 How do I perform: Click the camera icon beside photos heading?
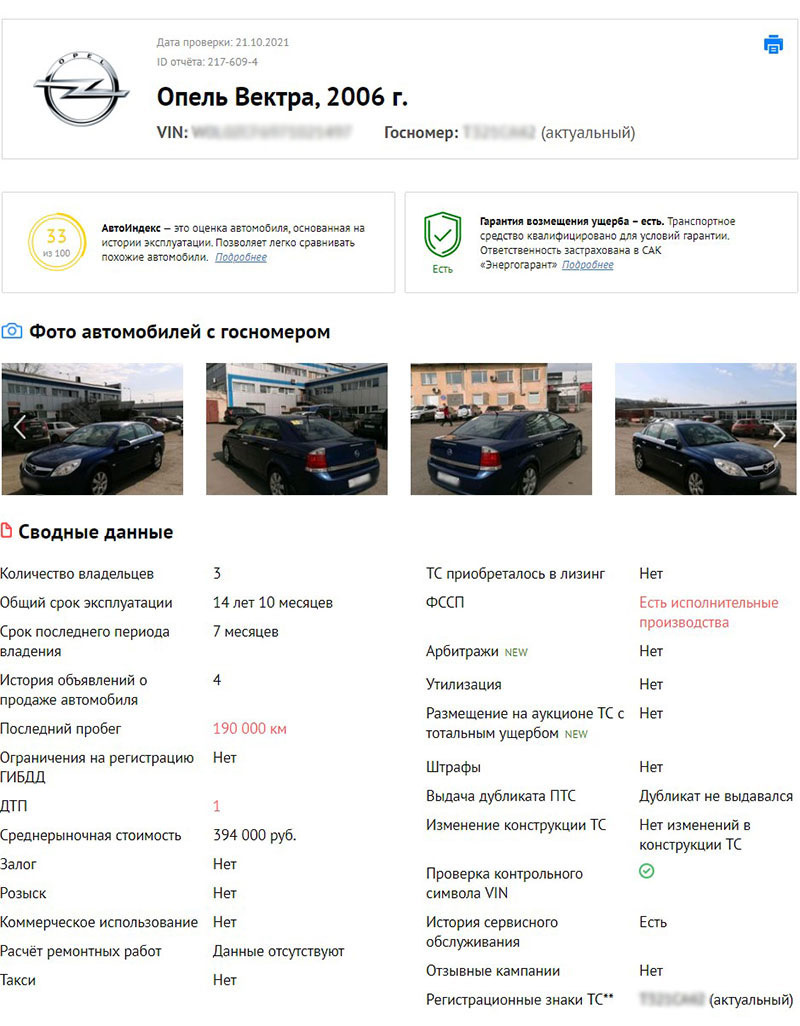[12, 331]
